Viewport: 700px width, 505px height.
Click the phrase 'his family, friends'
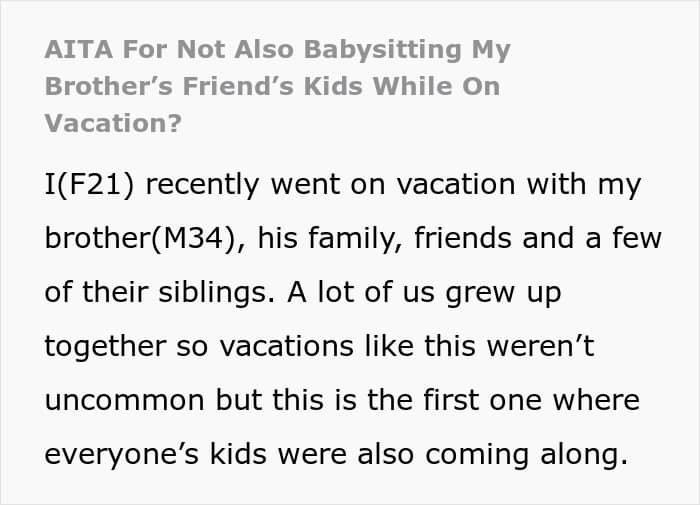point(384,238)
